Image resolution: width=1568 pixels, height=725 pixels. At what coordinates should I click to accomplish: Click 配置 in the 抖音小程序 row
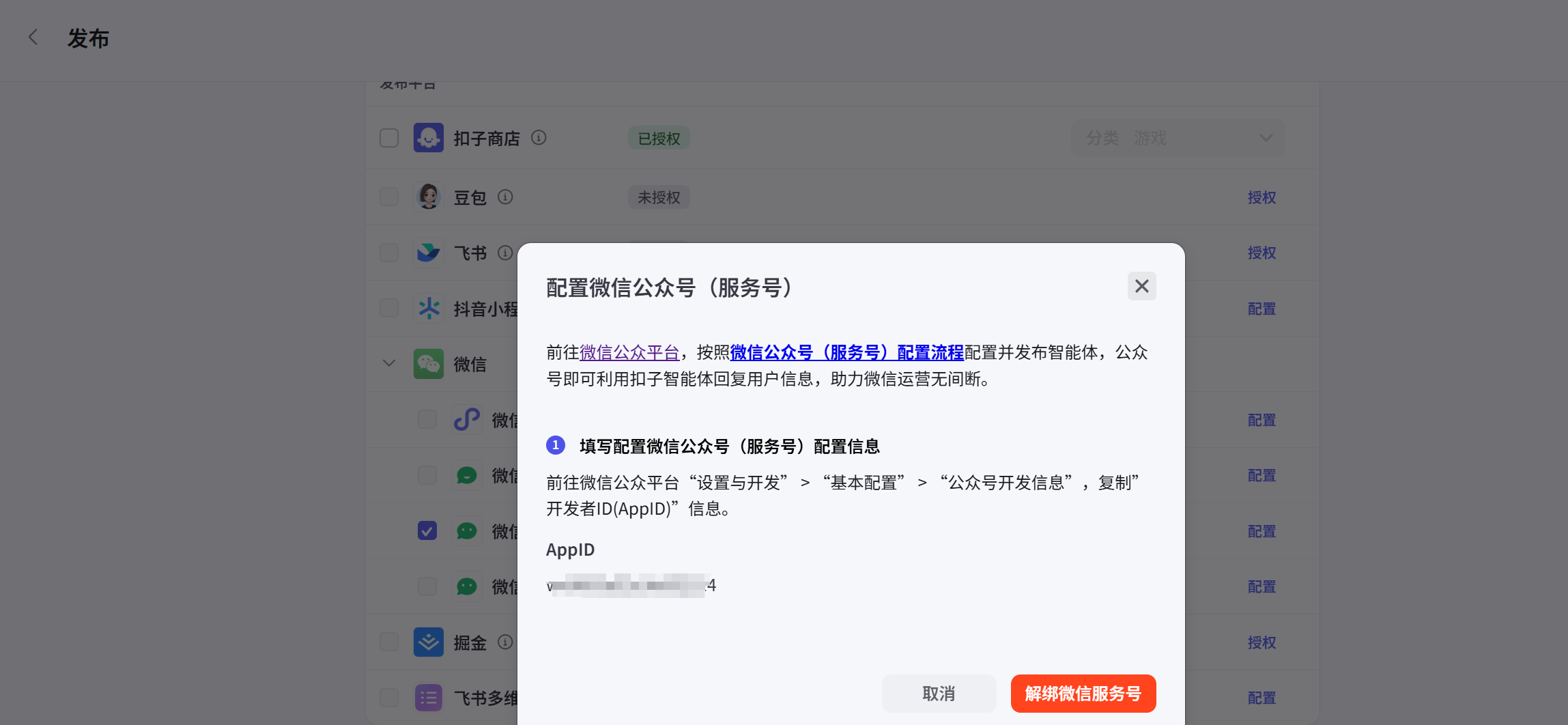[1261, 309]
